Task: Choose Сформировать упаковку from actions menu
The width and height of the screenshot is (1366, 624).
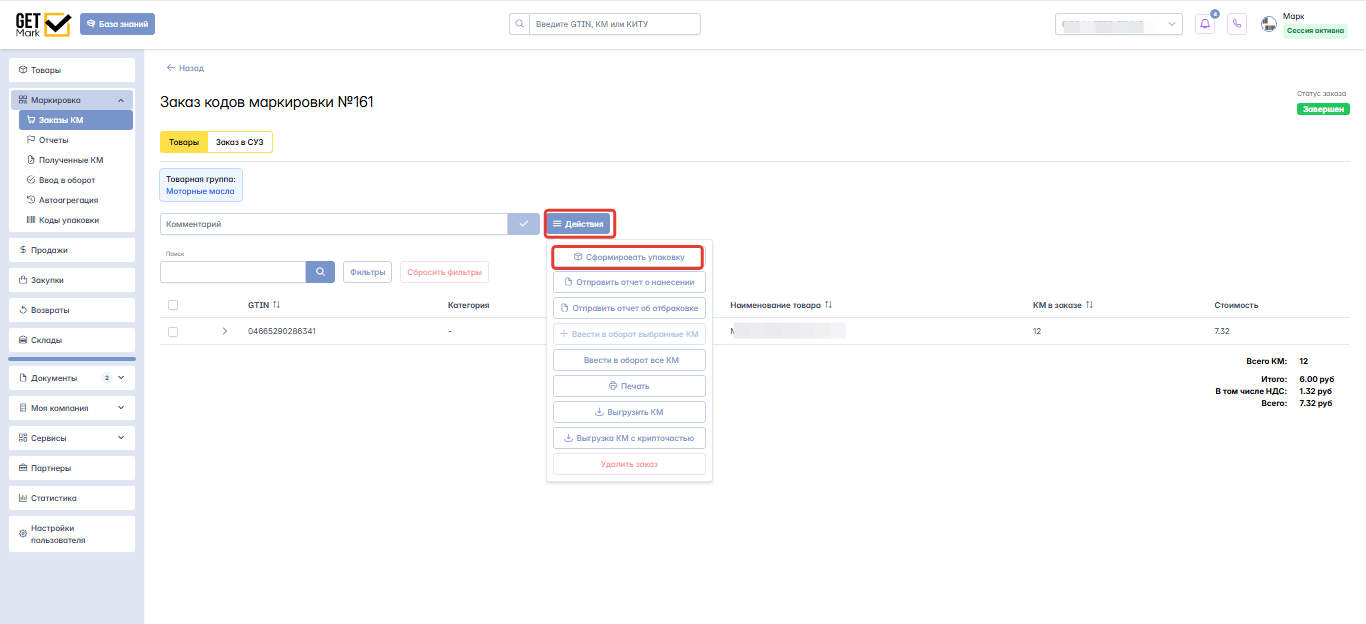Action: click(x=629, y=257)
